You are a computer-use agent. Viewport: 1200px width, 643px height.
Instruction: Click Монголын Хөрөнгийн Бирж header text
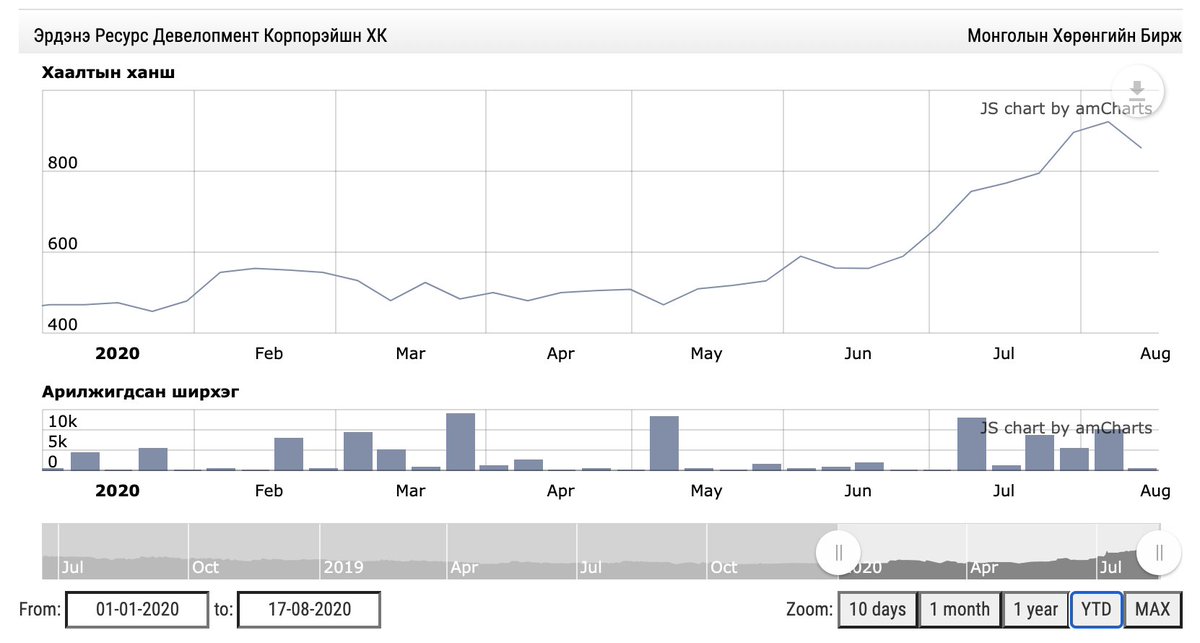click(x=1074, y=36)
